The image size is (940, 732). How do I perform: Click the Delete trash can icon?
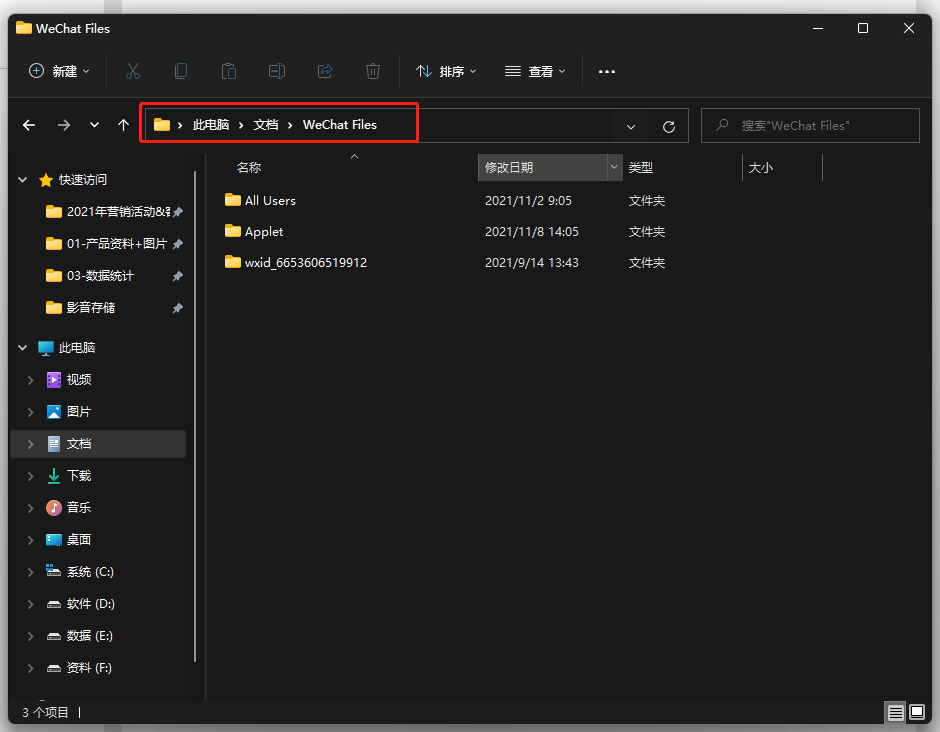coord(373,71)
